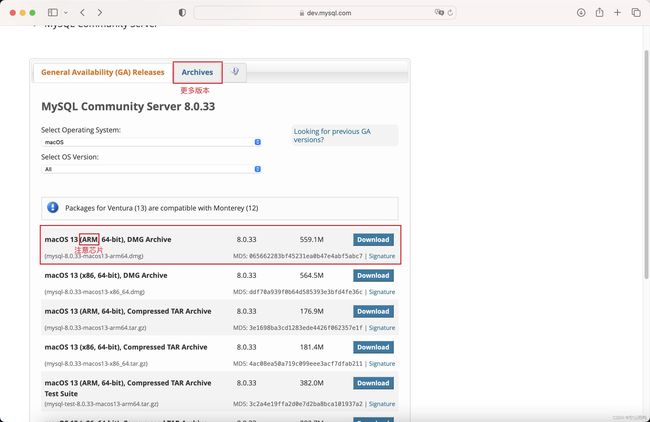
Task: Click the MD5 hash of ARM DMG Archive
Action: 306,256
